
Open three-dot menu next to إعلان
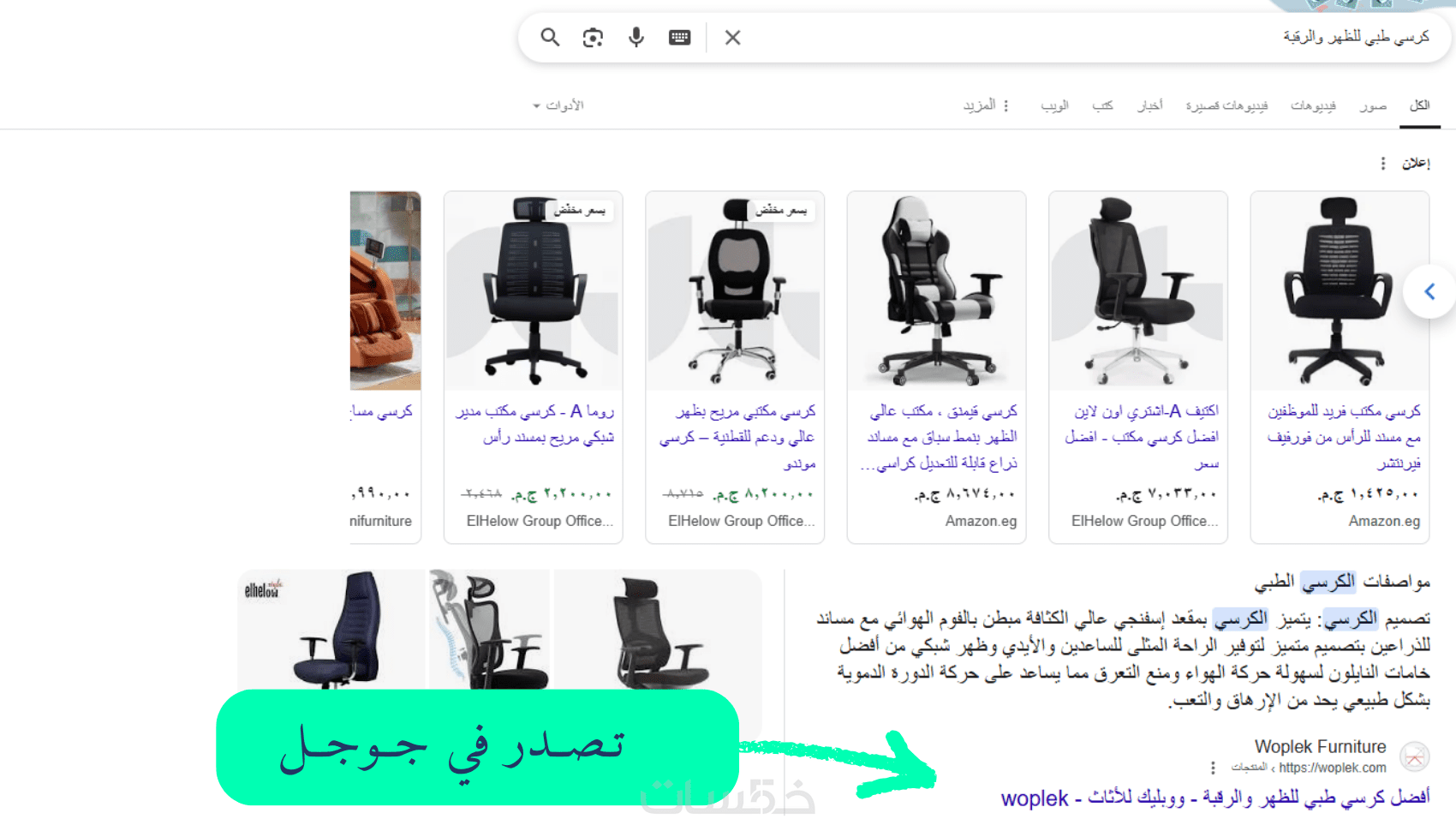point(1382,163)
